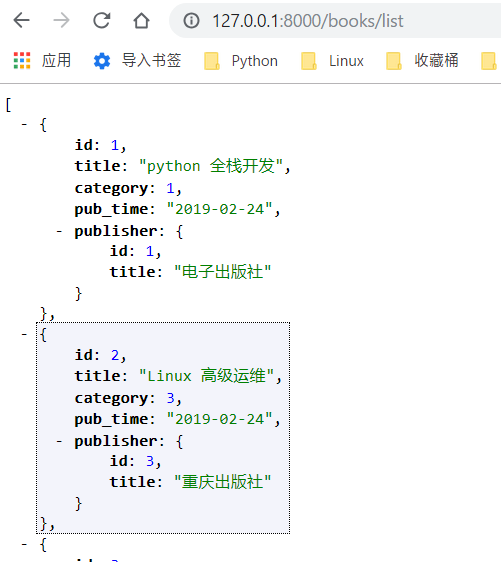This screenshot has width=501, height=562.
Task: Click the publisher id value 3
Action: [x=150, y=461]
